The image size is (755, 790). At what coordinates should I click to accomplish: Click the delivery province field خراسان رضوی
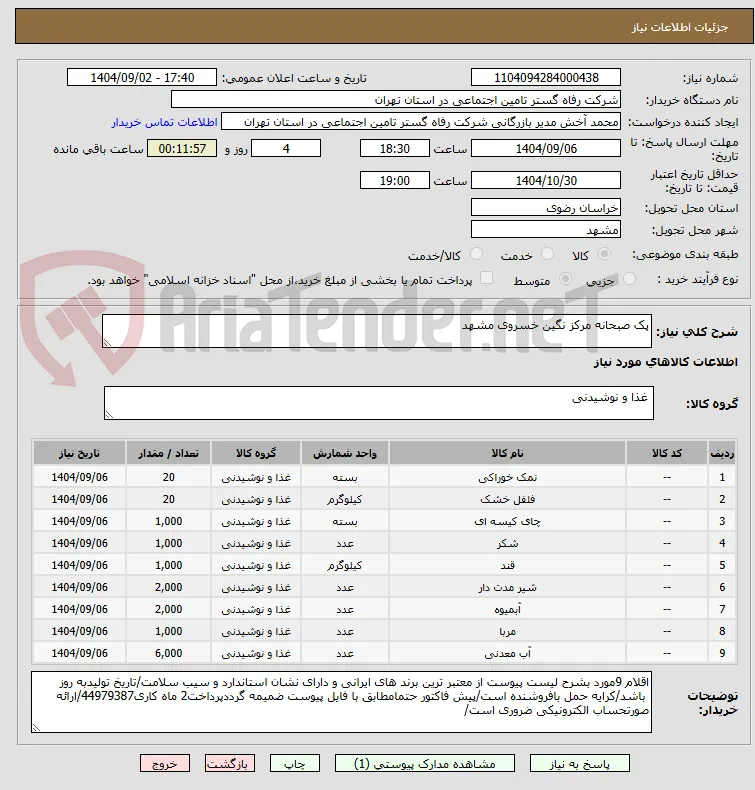point(545,208)
